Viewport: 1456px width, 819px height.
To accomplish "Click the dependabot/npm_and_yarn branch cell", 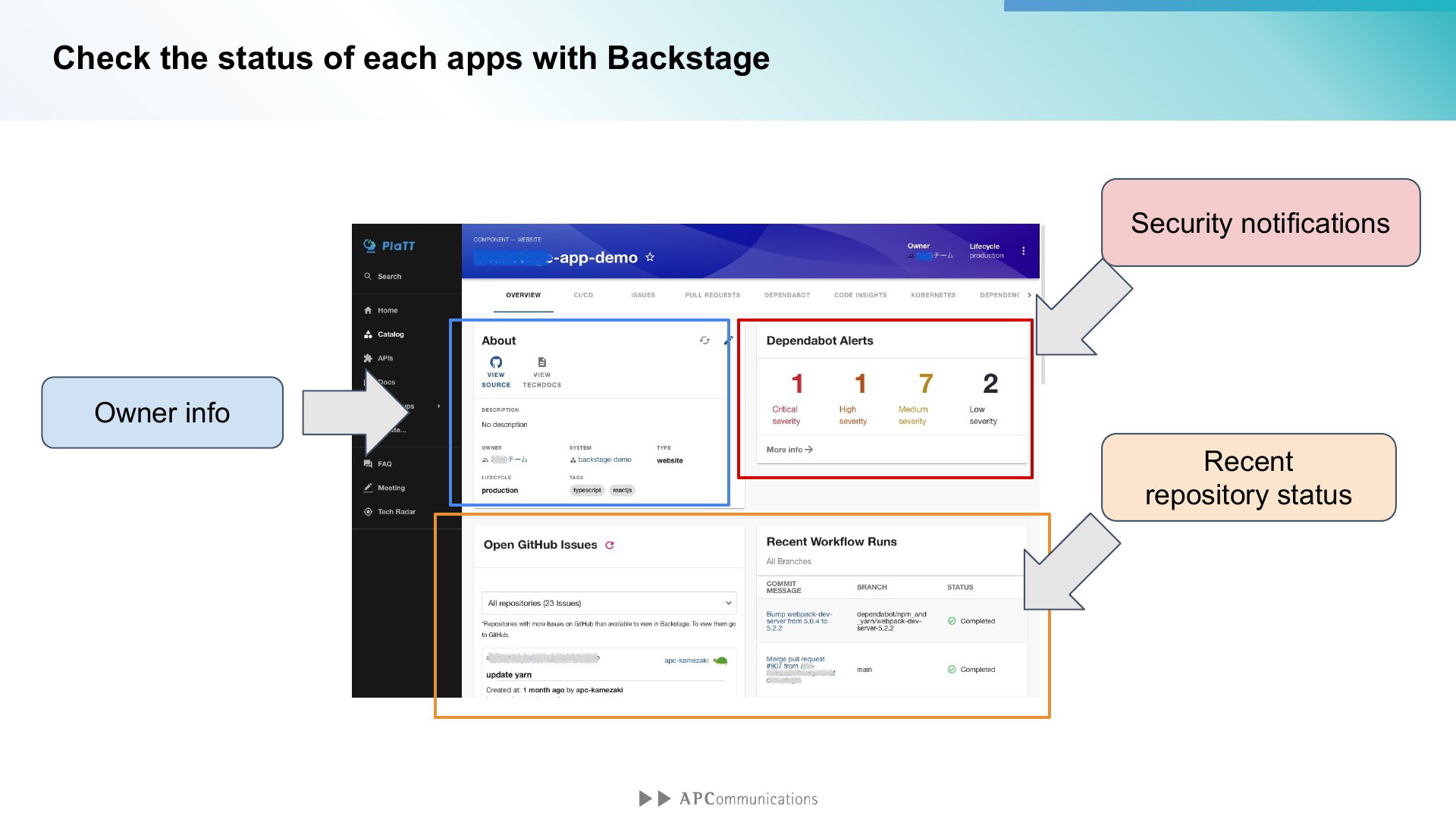I will [x=891, y=621].
